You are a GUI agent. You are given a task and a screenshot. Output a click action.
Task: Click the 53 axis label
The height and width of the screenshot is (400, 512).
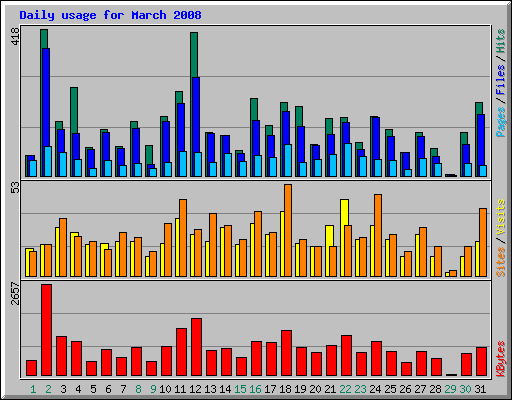pyautogui.click(x=15, y=188)
